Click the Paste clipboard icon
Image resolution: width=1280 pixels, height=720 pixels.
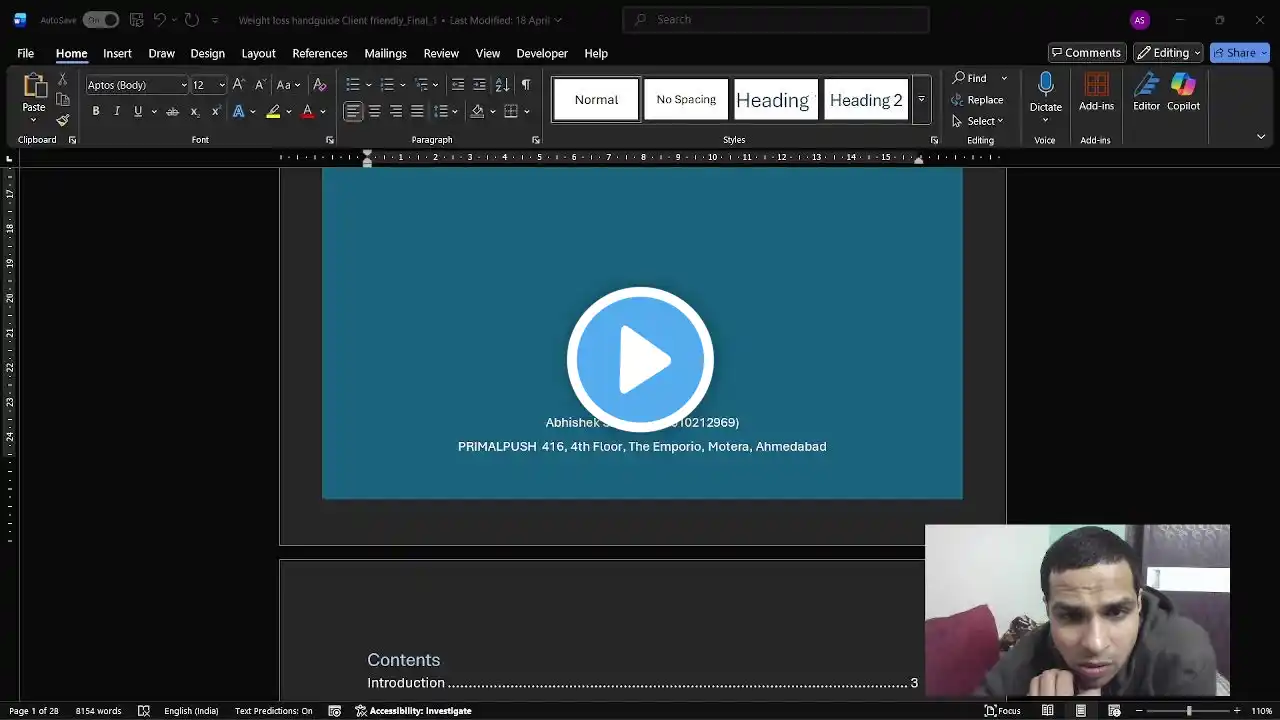[x=34, y=85]
